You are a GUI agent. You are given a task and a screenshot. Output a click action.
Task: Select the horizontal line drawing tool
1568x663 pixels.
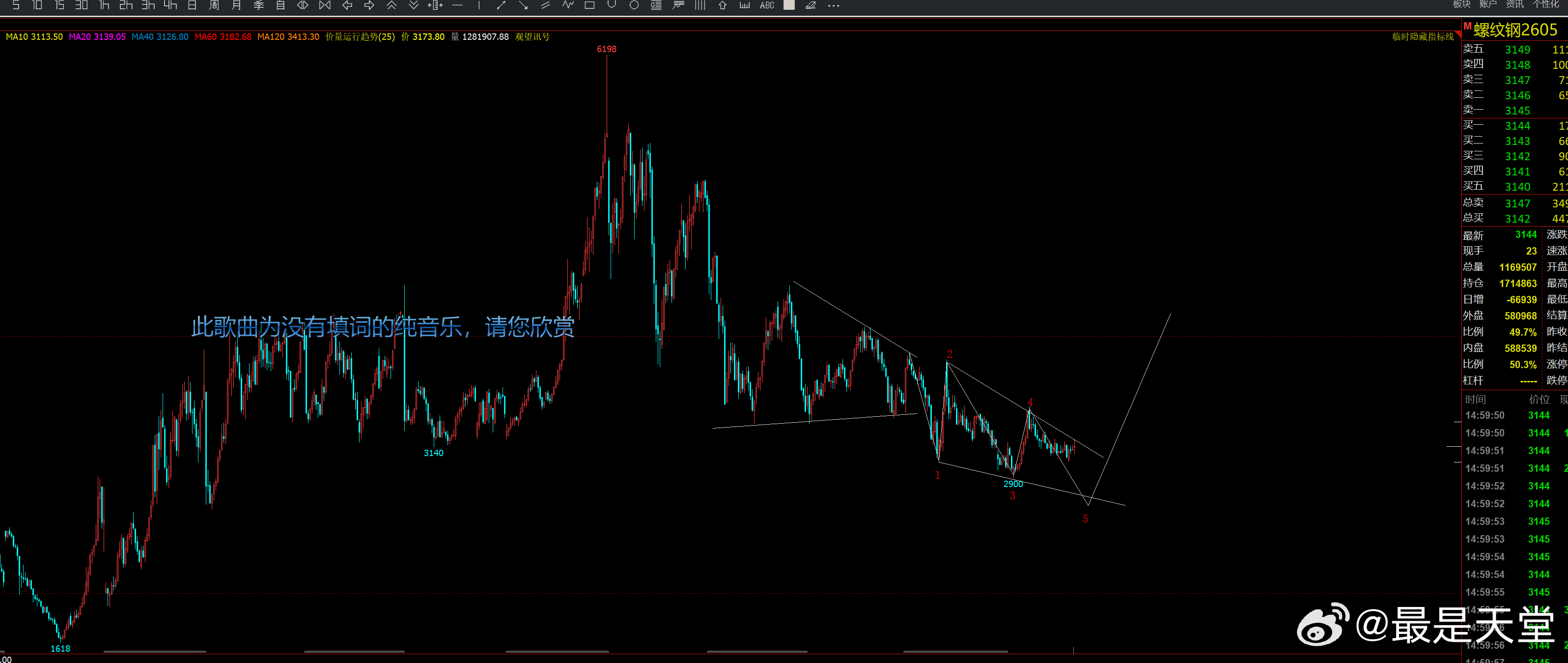(457, 5)
